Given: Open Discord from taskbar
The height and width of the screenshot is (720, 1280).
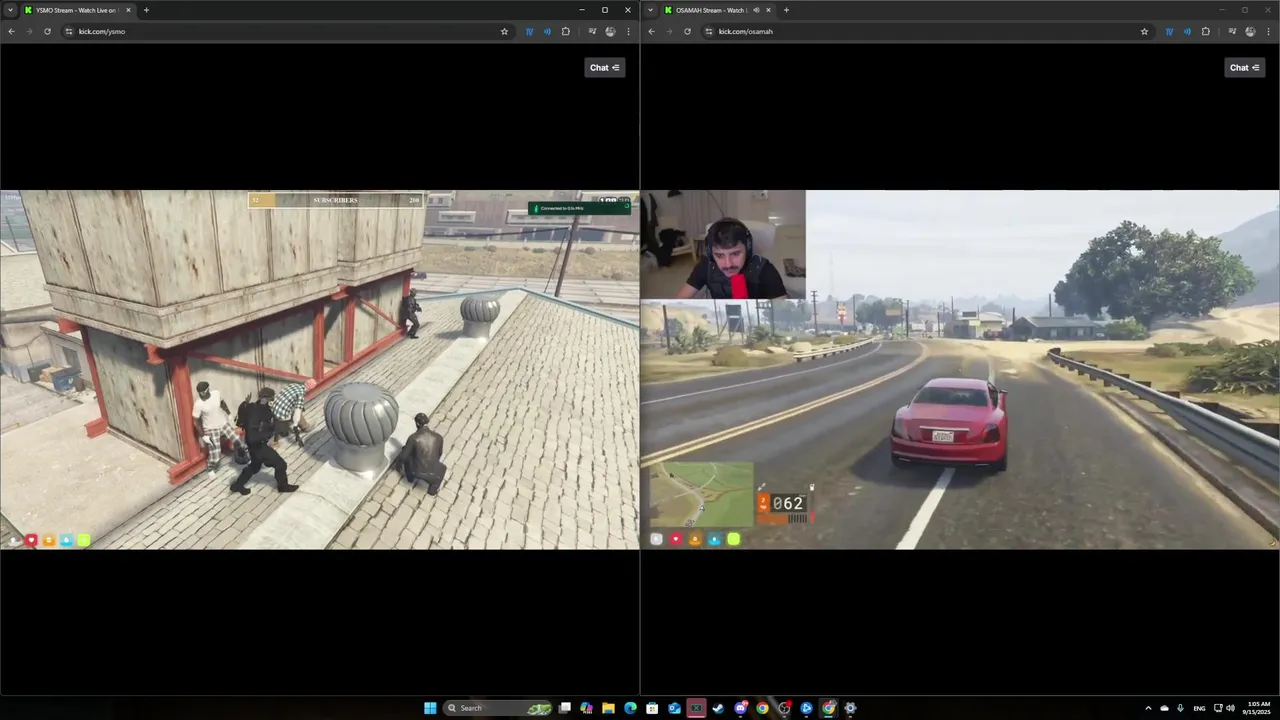Looking at the screenshot, I should [740, 708].
